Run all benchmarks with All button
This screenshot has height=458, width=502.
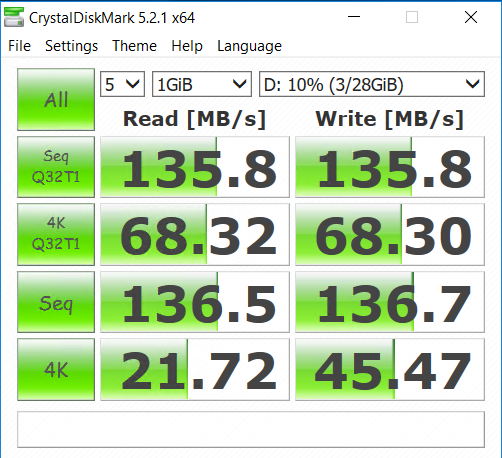click(56, 99)
